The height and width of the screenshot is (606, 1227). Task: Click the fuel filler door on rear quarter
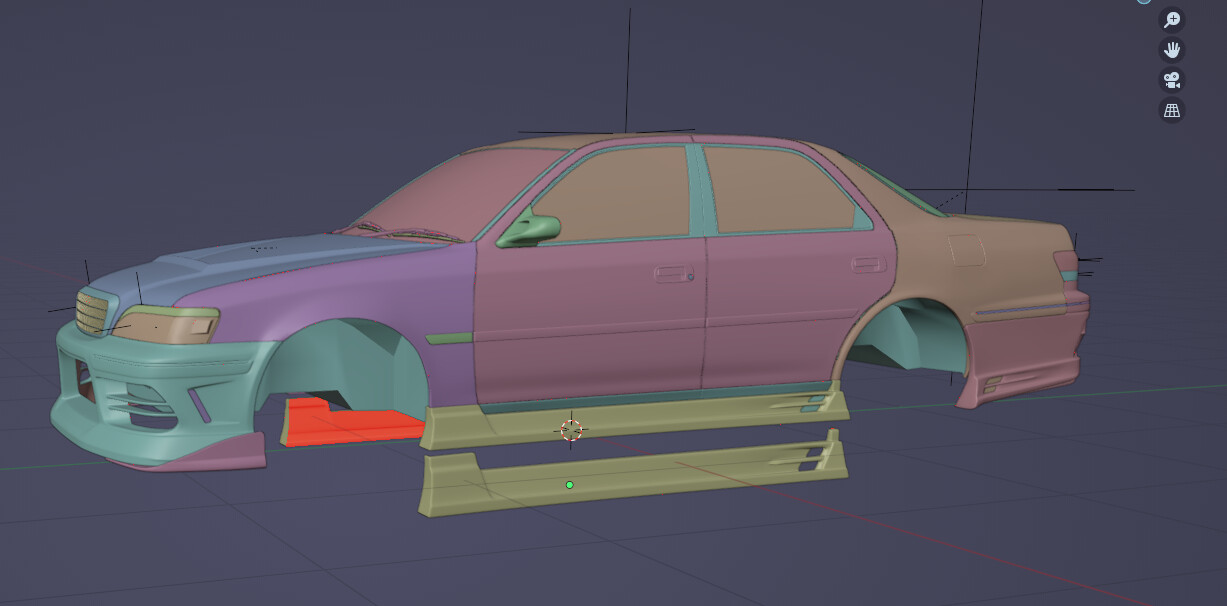pos(967,249)
